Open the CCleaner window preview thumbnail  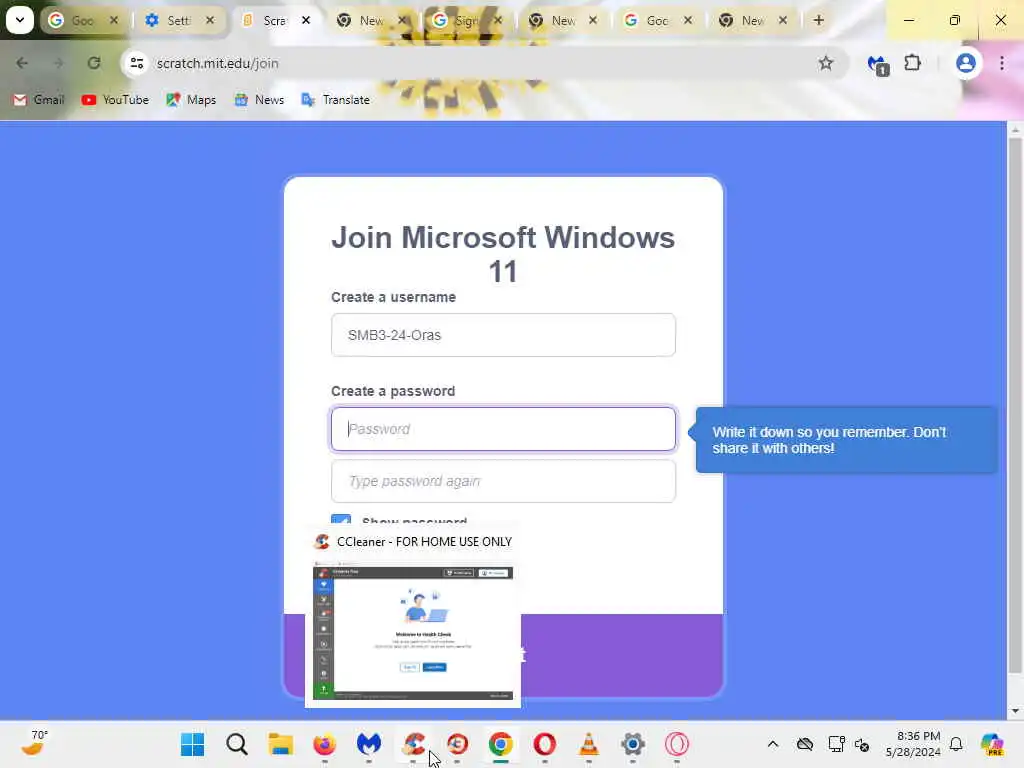[413, 632]
